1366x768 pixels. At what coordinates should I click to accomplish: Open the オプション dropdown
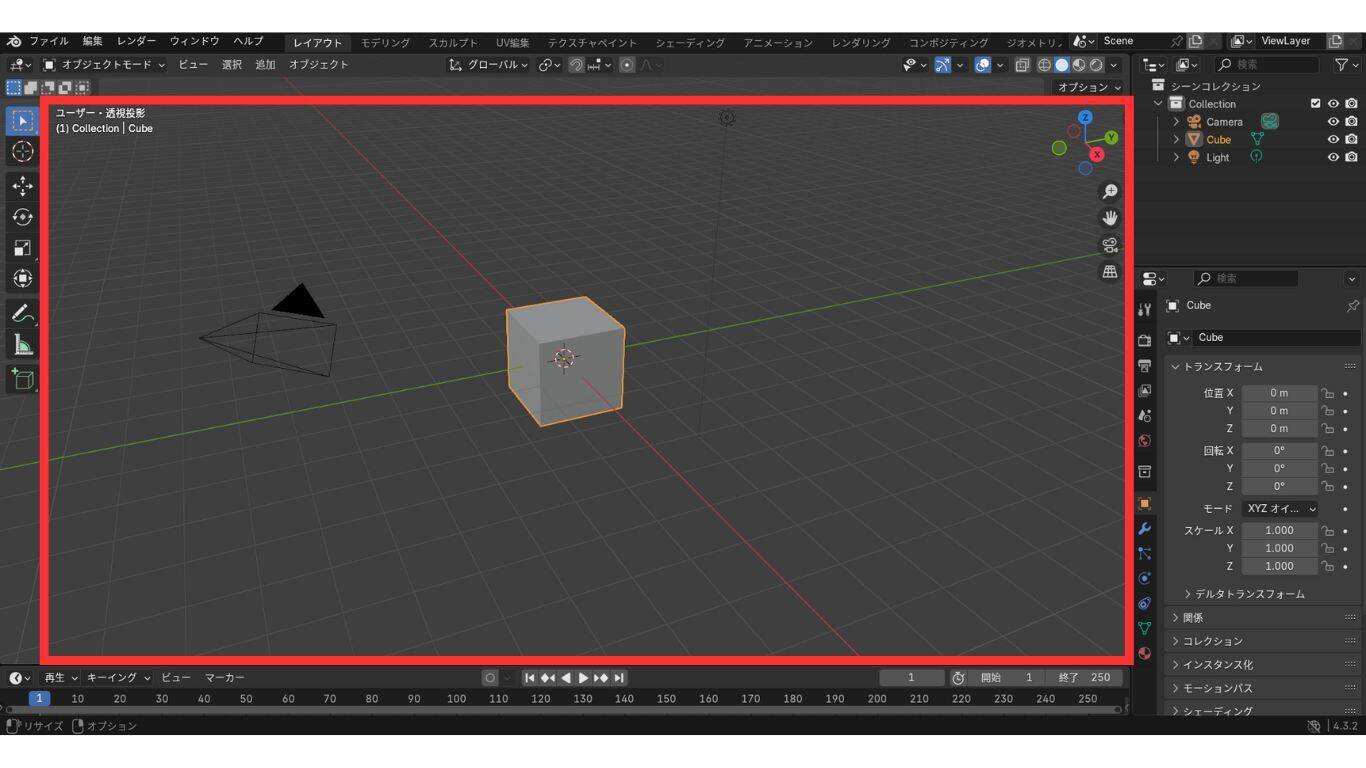(1089, 88)
